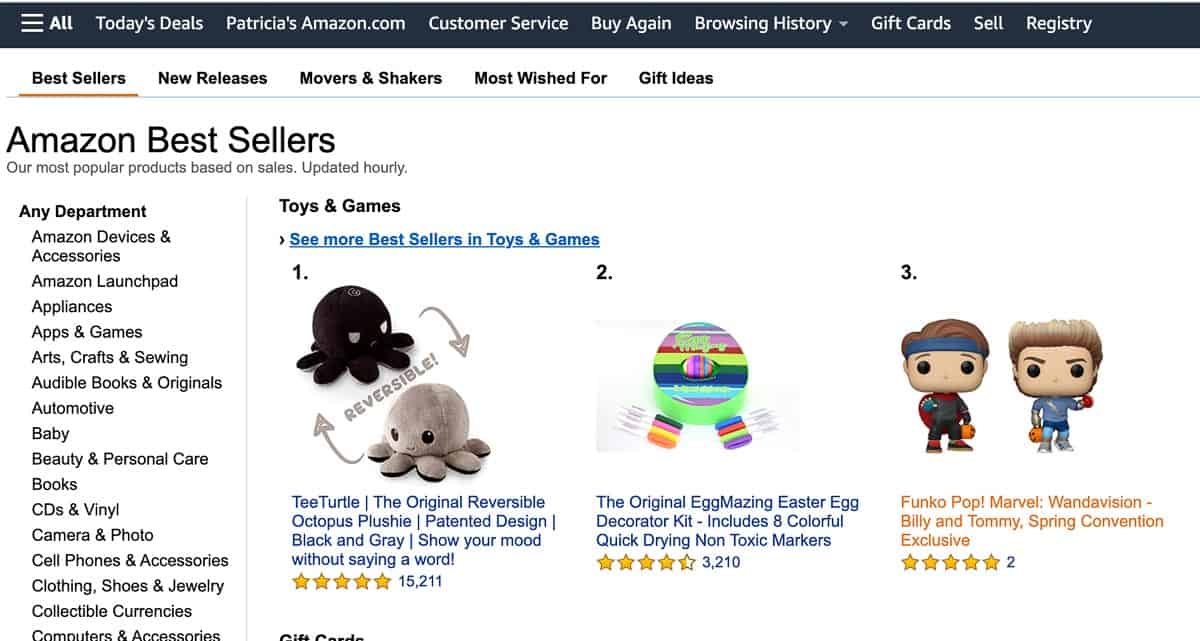Expand the Browsing History dropdown
Viewport: 1200px width, 641px height.
(x=770, y=22)
